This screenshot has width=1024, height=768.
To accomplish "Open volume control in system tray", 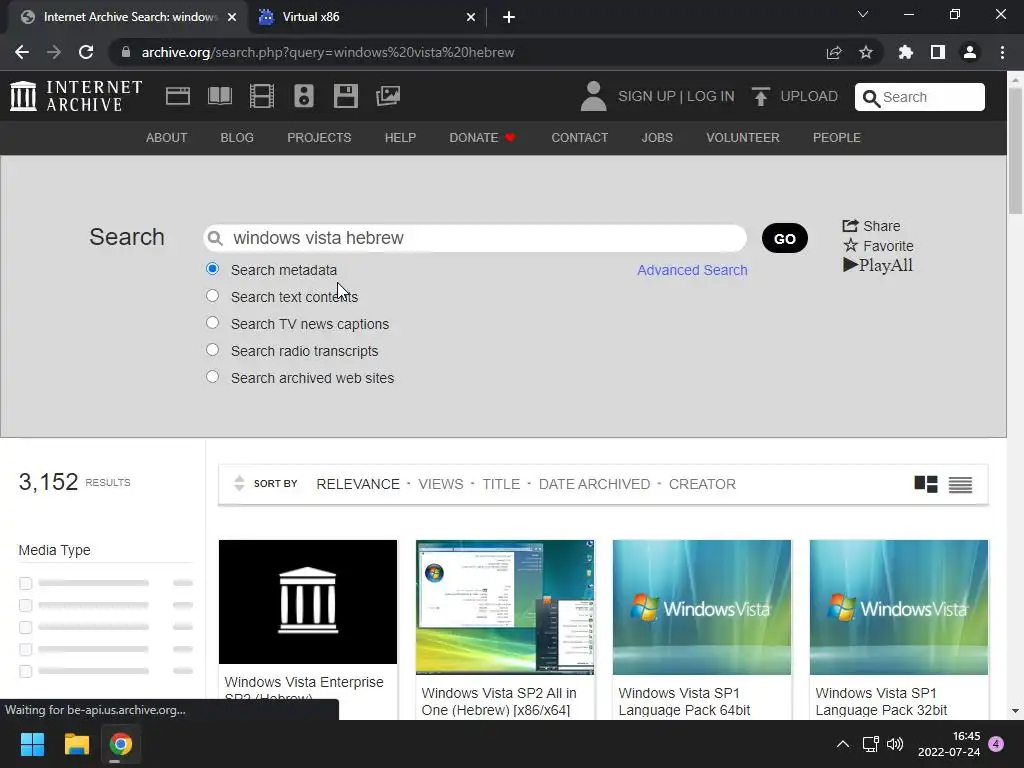I will click(895, 744).
